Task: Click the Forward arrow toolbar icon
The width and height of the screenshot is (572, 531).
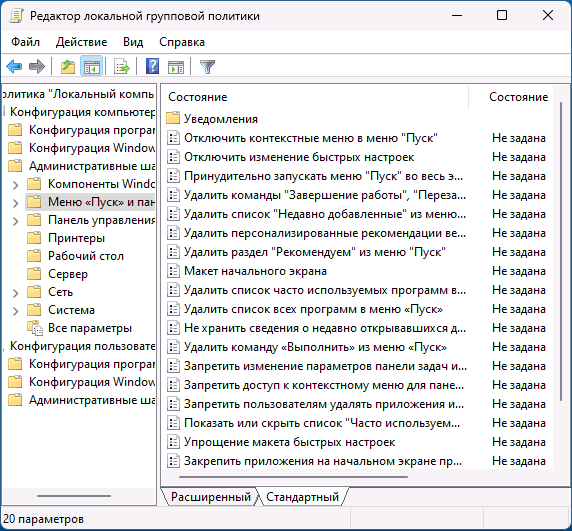Action: pos(37,67)
